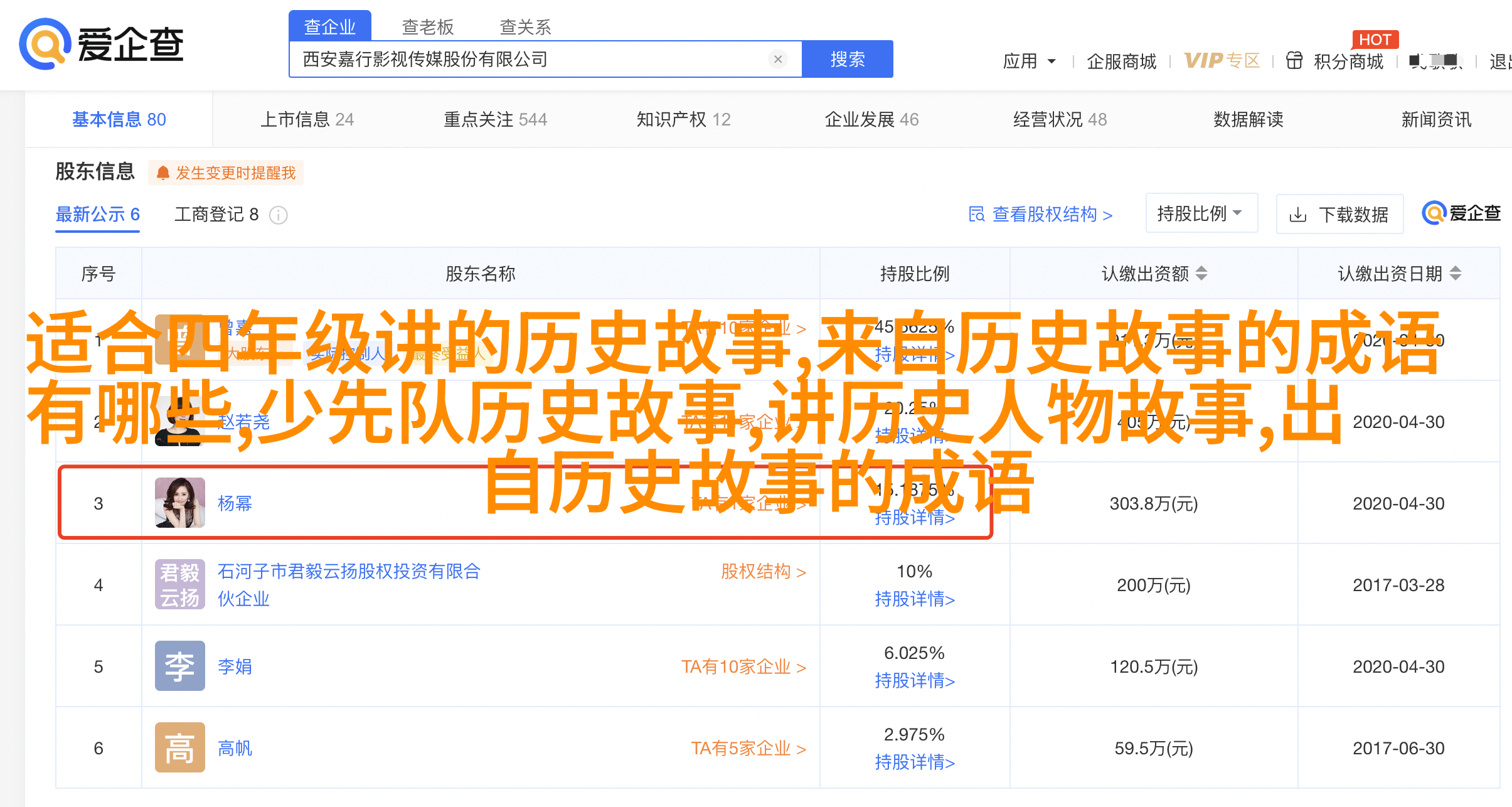Sort by 认缴出资额 column arrows

[x=1201, y=274]
